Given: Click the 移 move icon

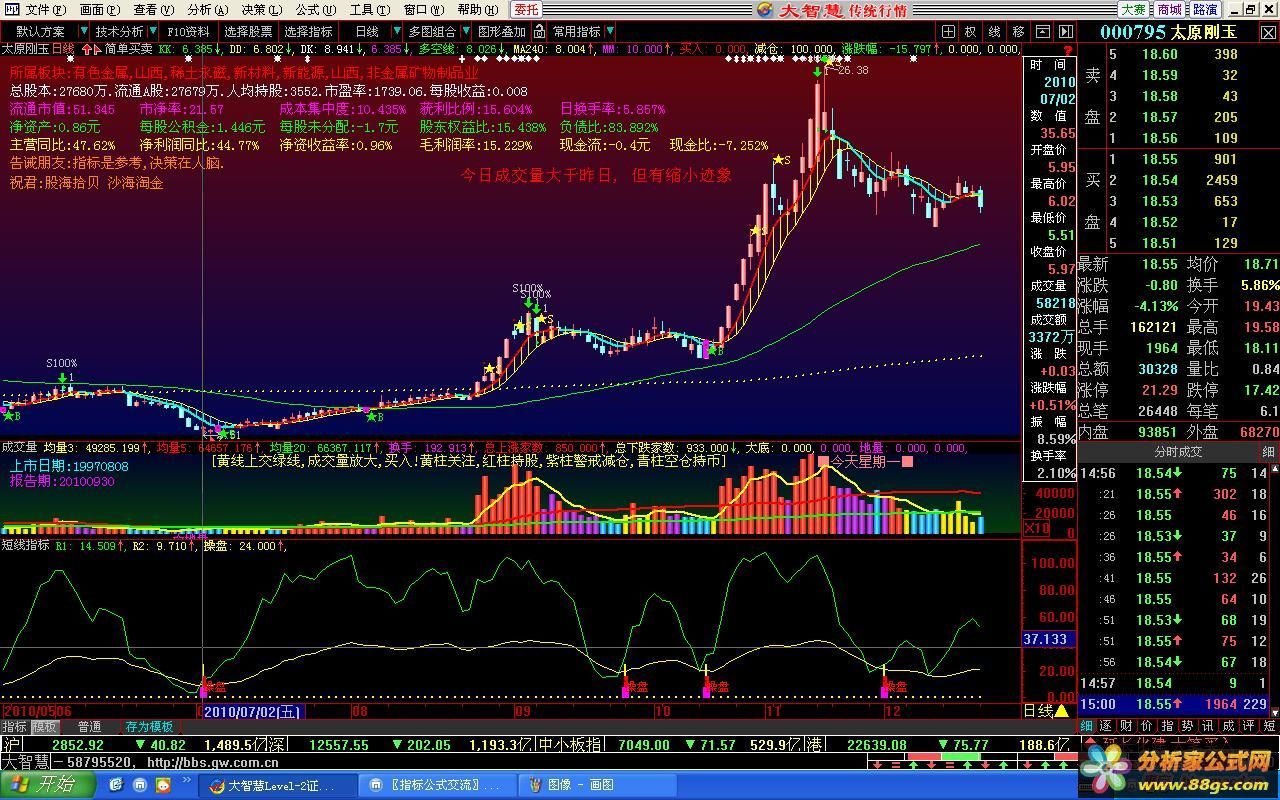Looking at the screenshot, I should [x=1019, y=32].
